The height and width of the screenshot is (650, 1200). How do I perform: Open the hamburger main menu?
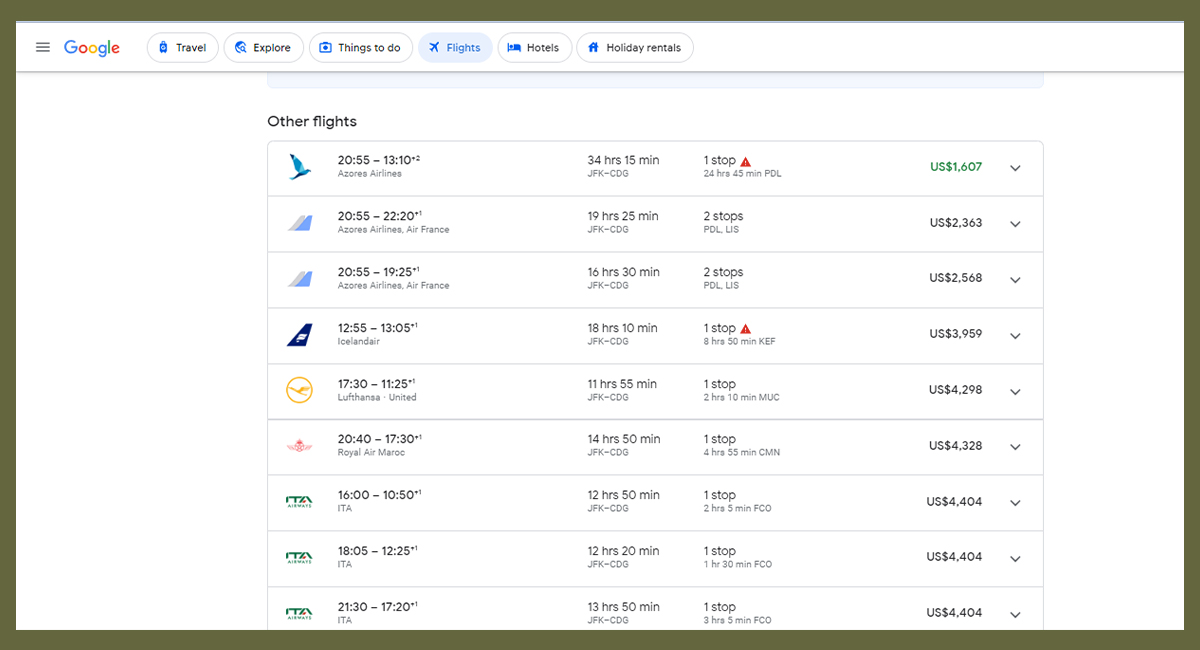point(42,47)
